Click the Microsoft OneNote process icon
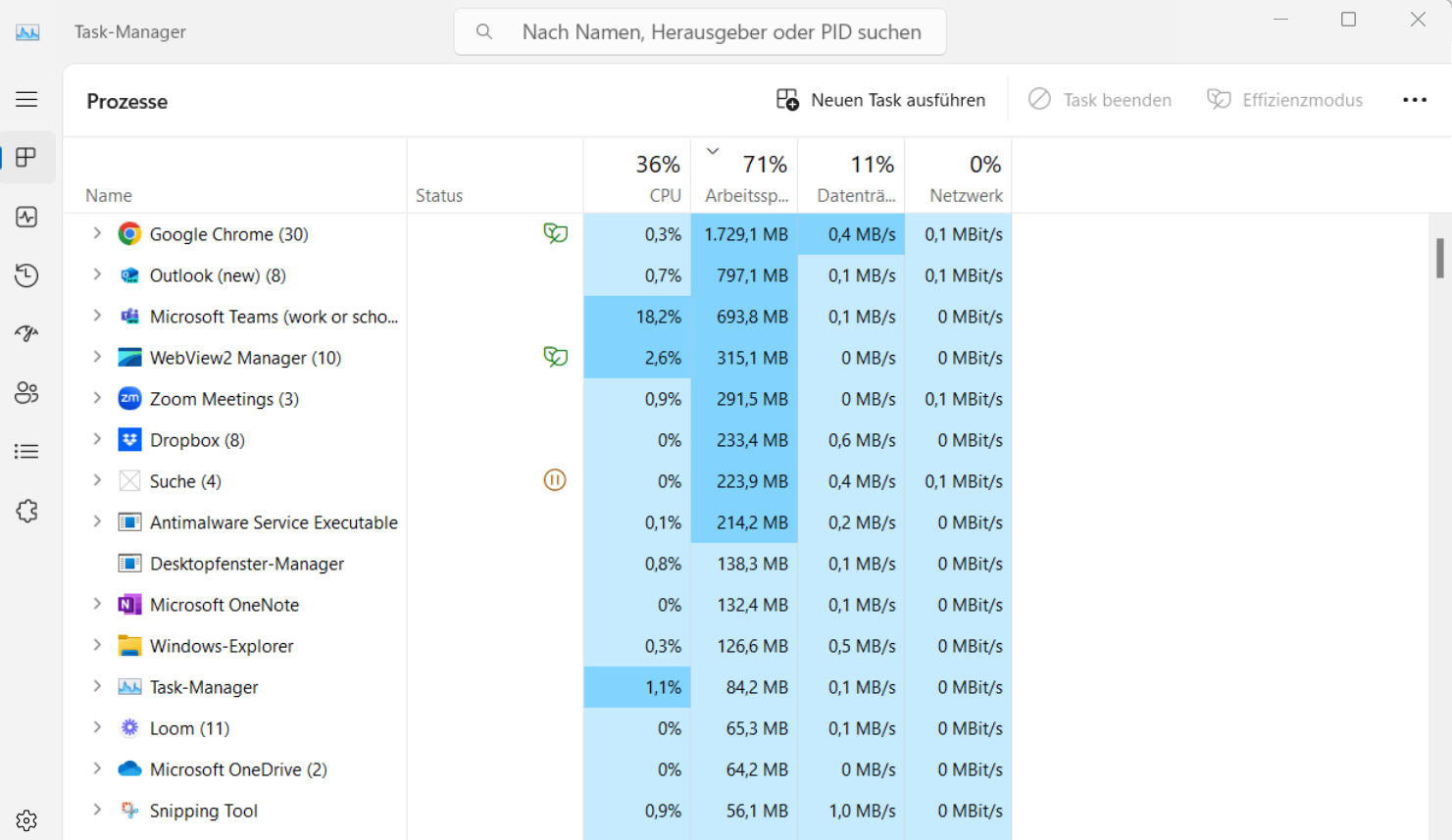The image size is (1452, 840). click(129, 605)
